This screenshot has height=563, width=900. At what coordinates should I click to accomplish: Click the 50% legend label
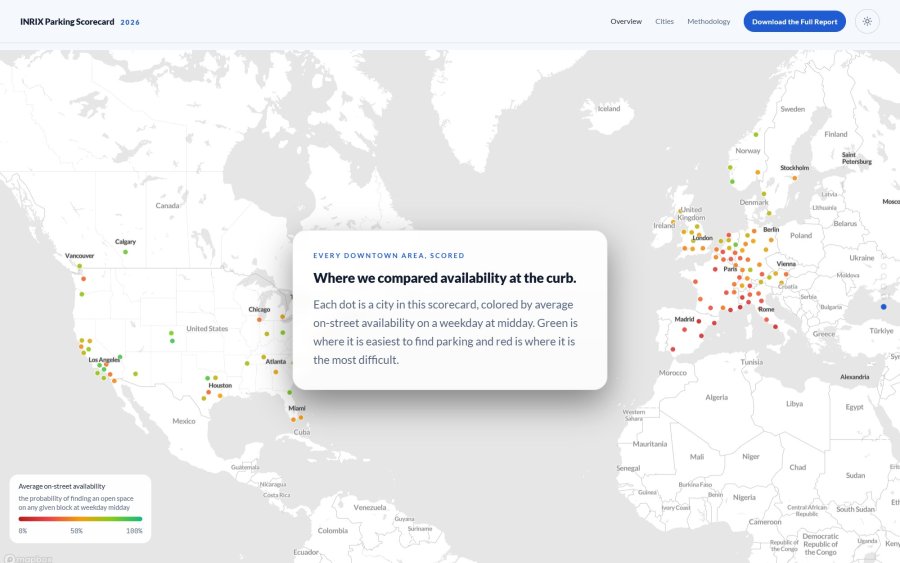(76, 531)
